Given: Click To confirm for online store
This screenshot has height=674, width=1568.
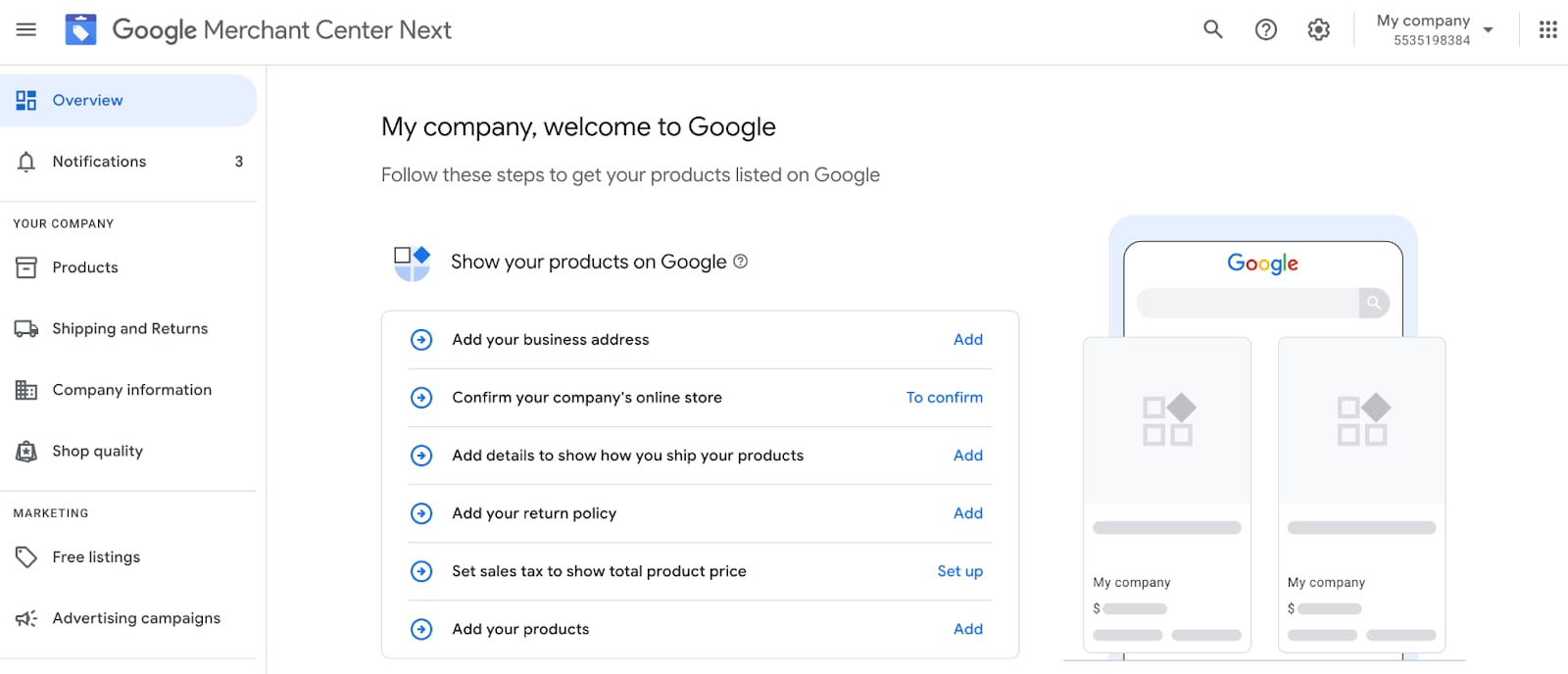Looking at the screenshot, I should [944, 398].
